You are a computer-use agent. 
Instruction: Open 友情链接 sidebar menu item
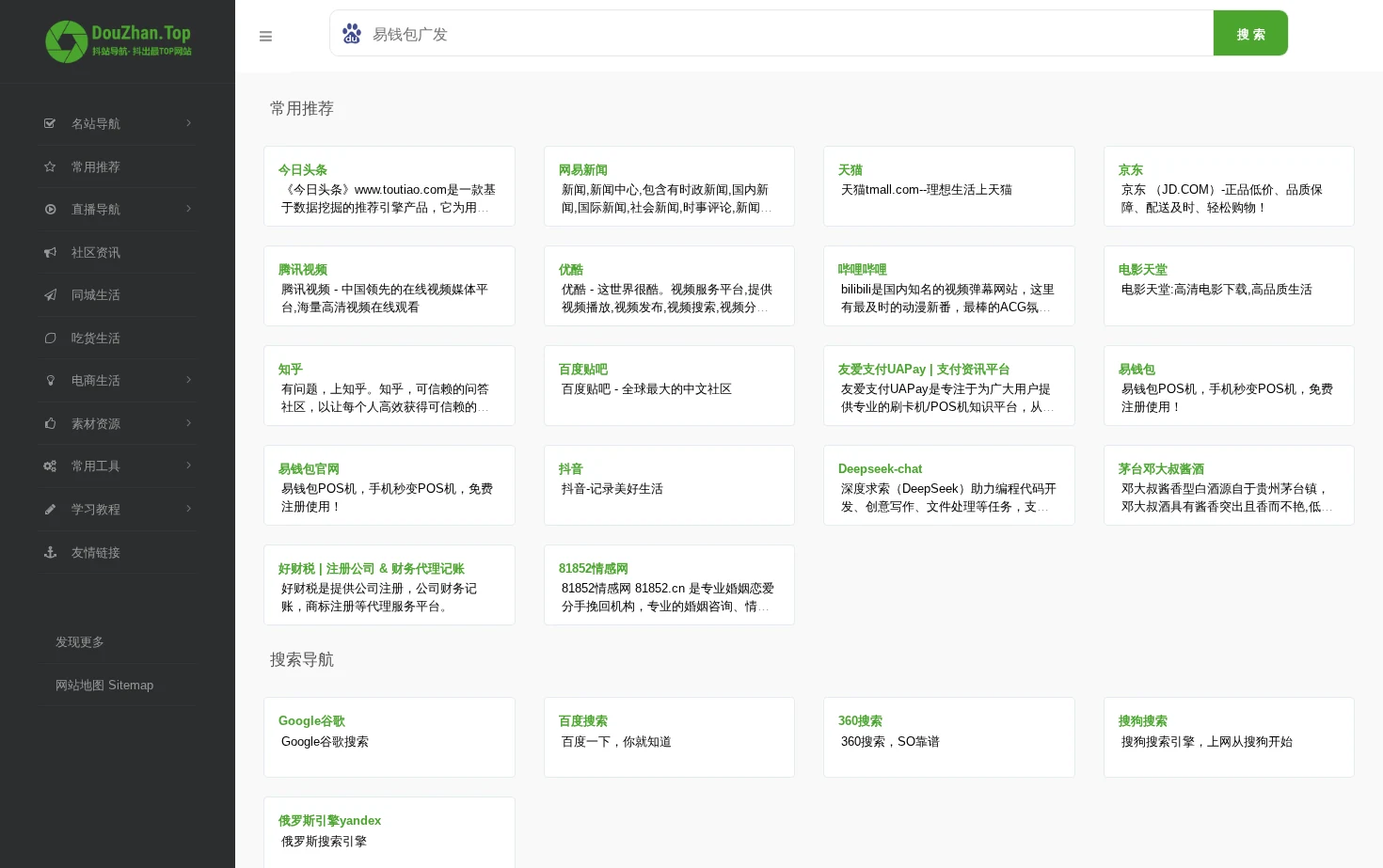click(118, 552)
